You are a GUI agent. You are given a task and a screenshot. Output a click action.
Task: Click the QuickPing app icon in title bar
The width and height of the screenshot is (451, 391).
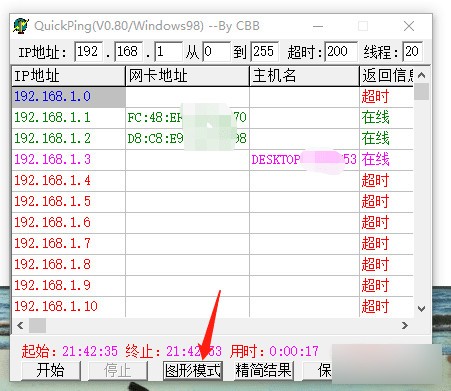21,26
